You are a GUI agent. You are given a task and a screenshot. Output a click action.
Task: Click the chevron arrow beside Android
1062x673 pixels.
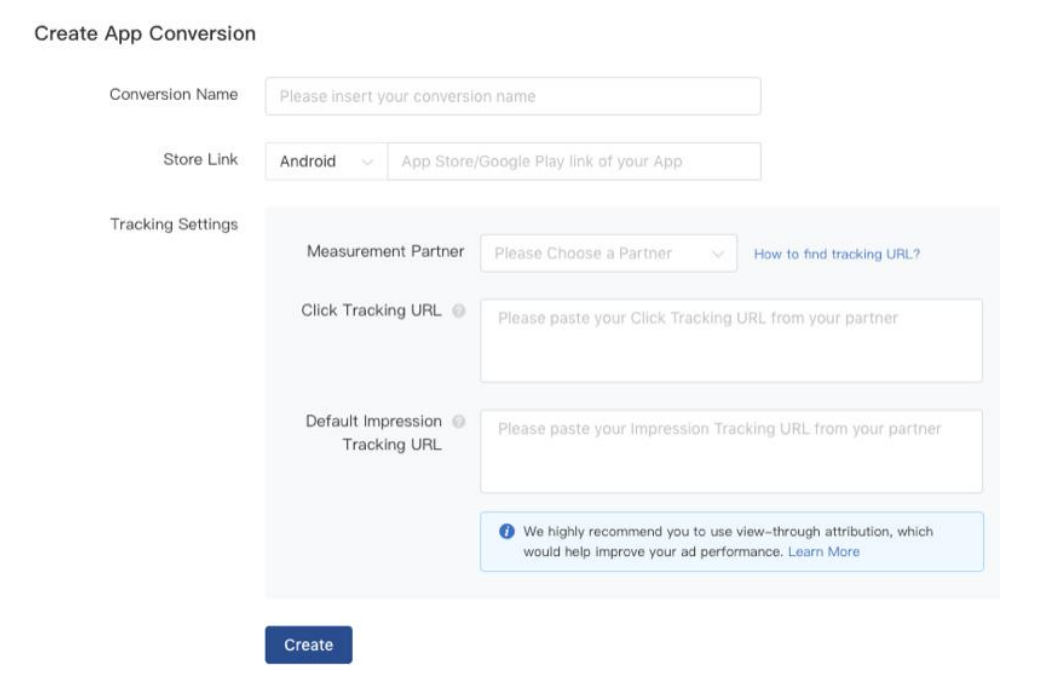click(x=367, y=162)
